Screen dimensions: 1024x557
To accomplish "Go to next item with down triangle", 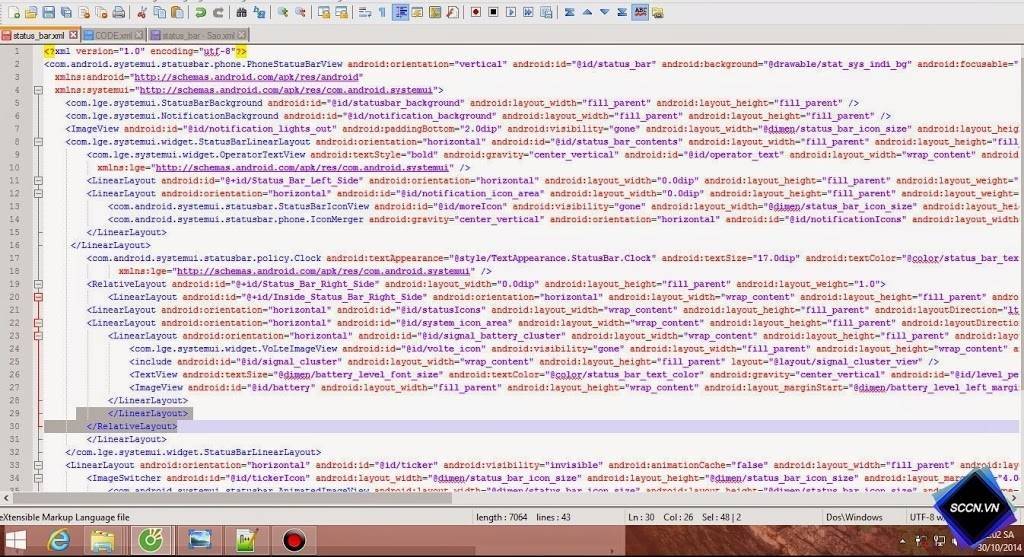I will (x=605, y=12).
